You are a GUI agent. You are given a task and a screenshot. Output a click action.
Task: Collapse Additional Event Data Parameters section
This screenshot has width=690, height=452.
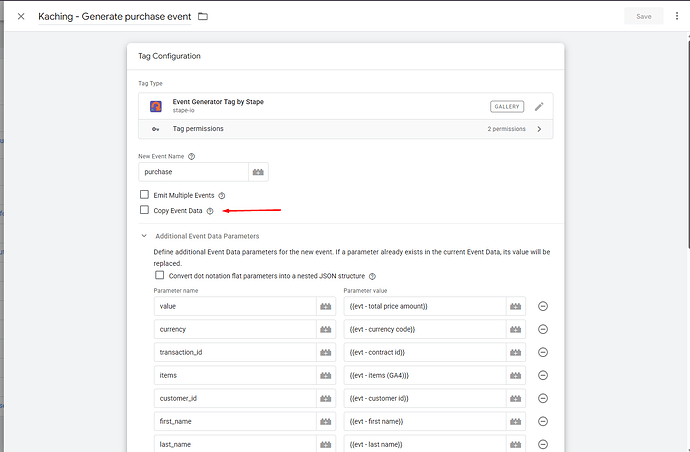pyautogui.click(x=144, y=236)
